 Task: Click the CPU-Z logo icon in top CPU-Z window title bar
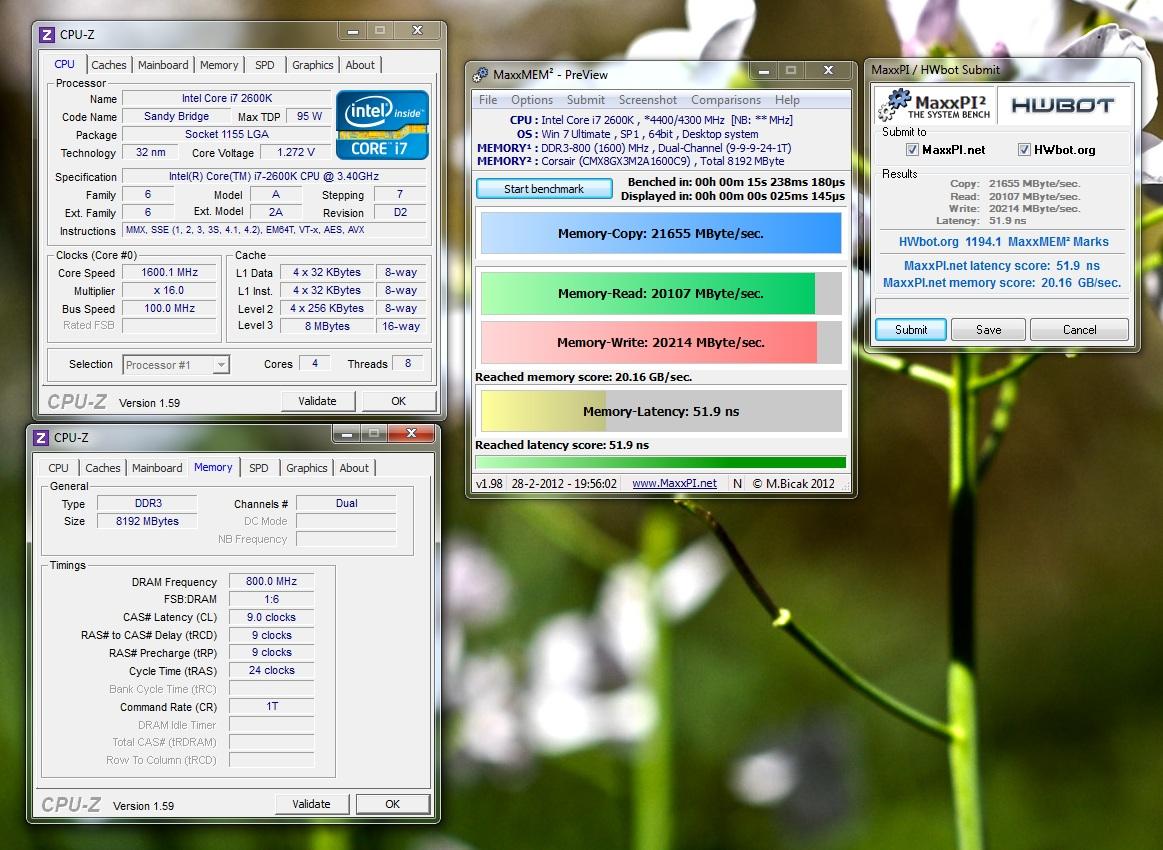click(x=47, y=34)
